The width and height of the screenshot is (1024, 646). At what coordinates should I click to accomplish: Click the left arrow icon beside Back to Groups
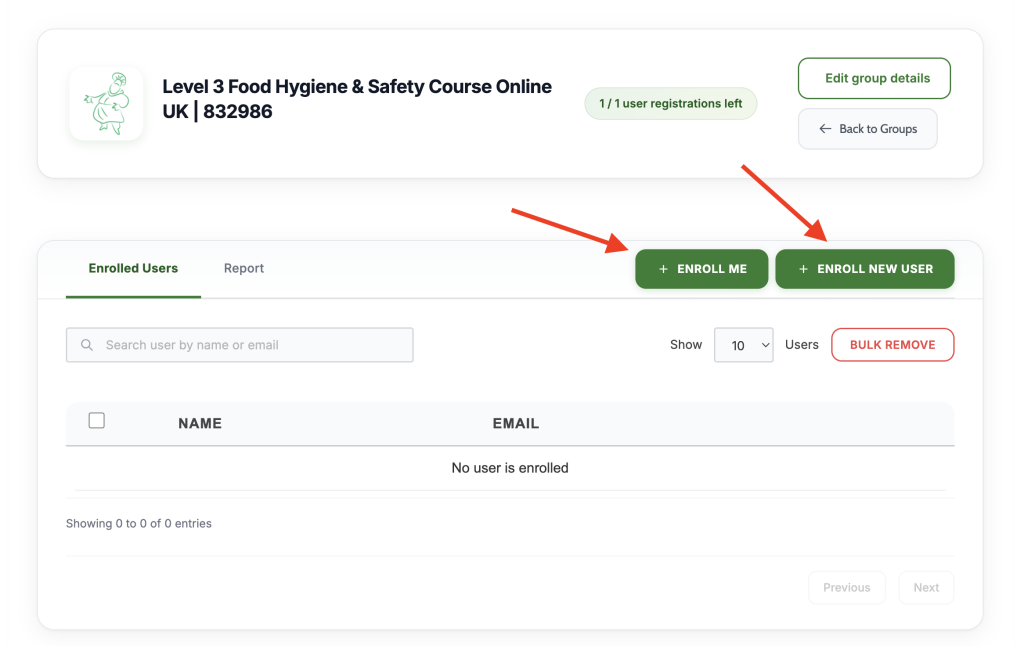pyautogui.click(x=825, y=129)
